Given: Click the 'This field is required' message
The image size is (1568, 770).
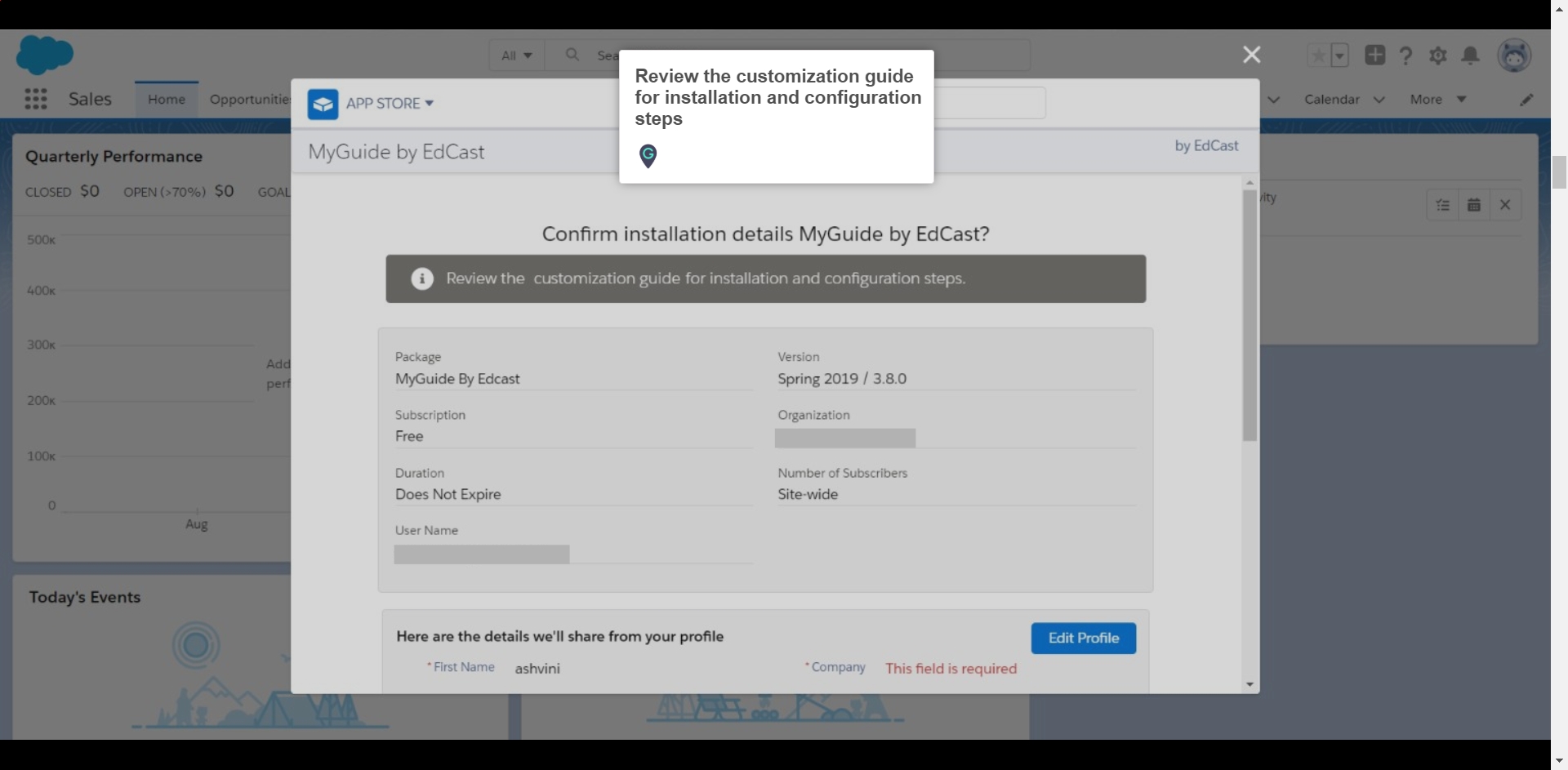Looking at the screenshot, I should (x=951, y=669).
